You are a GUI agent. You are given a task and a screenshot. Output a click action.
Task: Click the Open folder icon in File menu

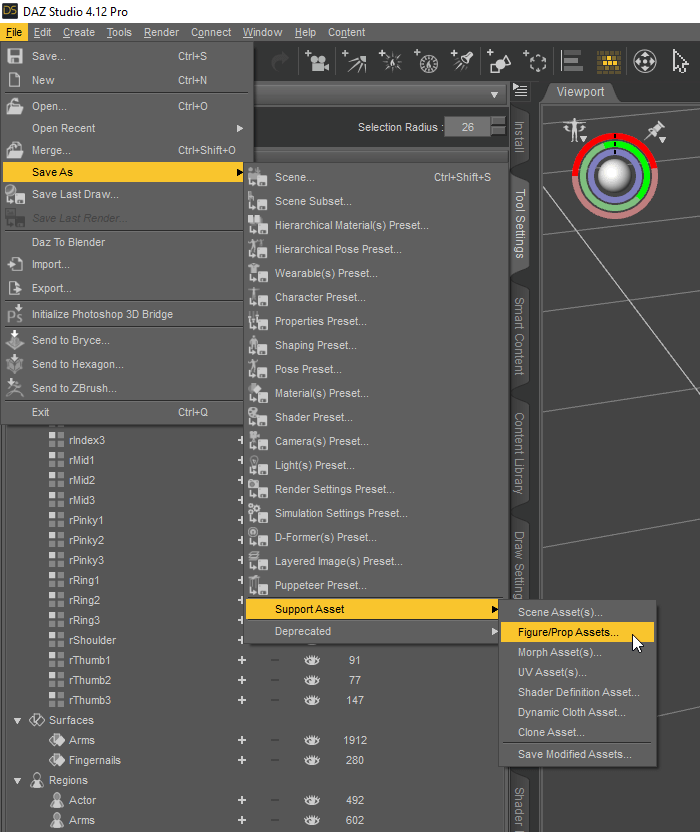tap(15, 106)
